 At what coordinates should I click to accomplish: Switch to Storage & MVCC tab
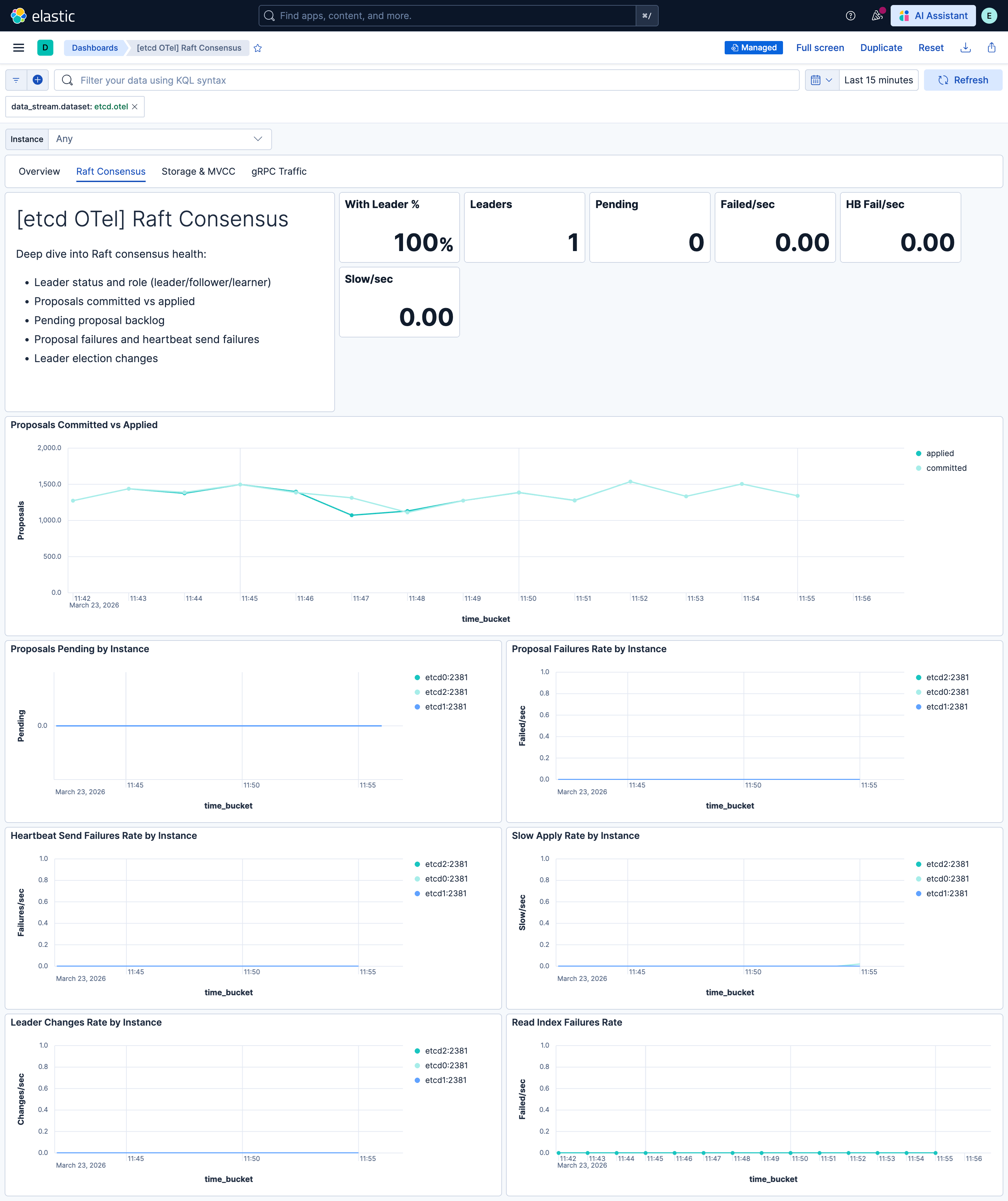point(198,172)
